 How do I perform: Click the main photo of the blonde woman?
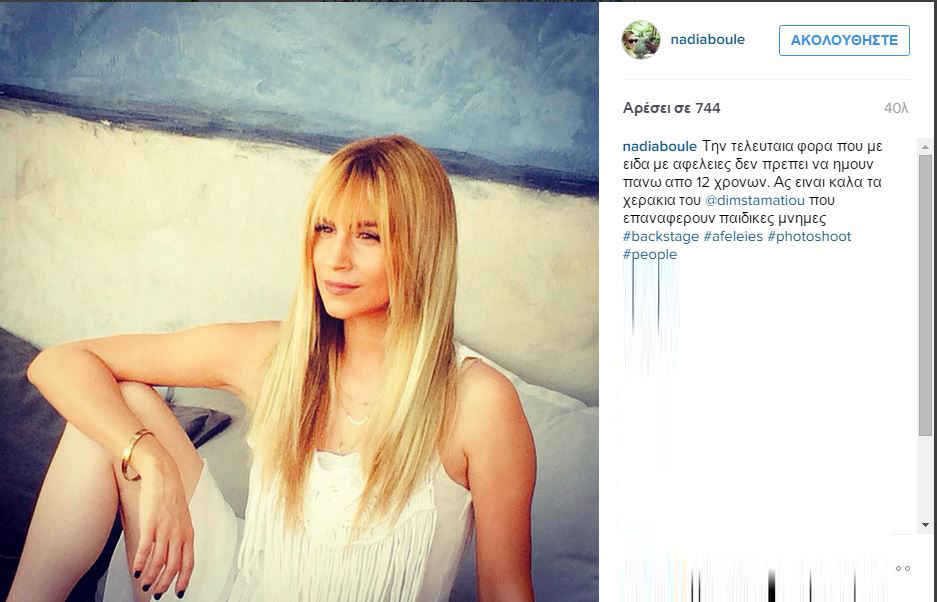(x=299, y=302)
